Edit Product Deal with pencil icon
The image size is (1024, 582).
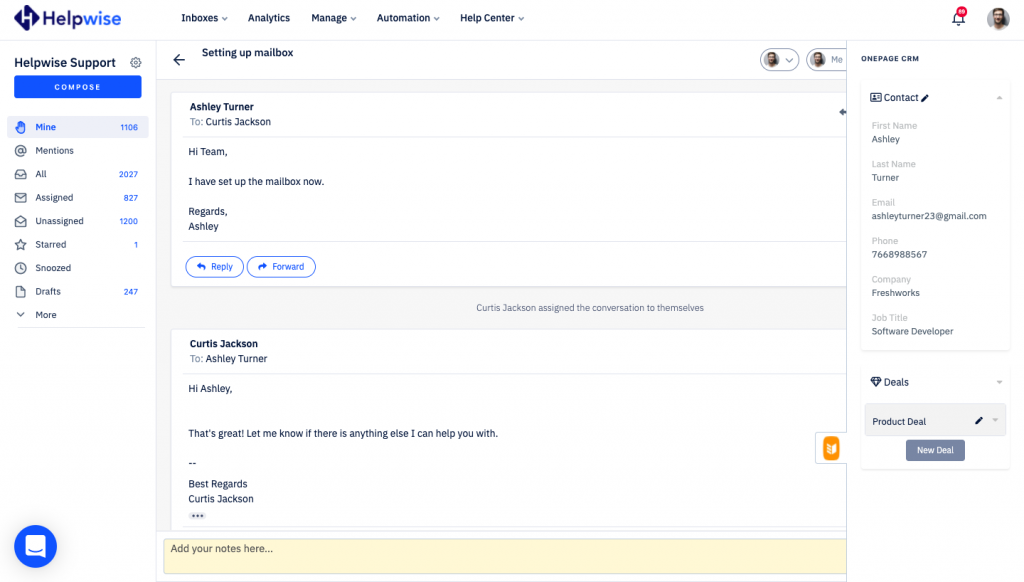tap(979, 421)
